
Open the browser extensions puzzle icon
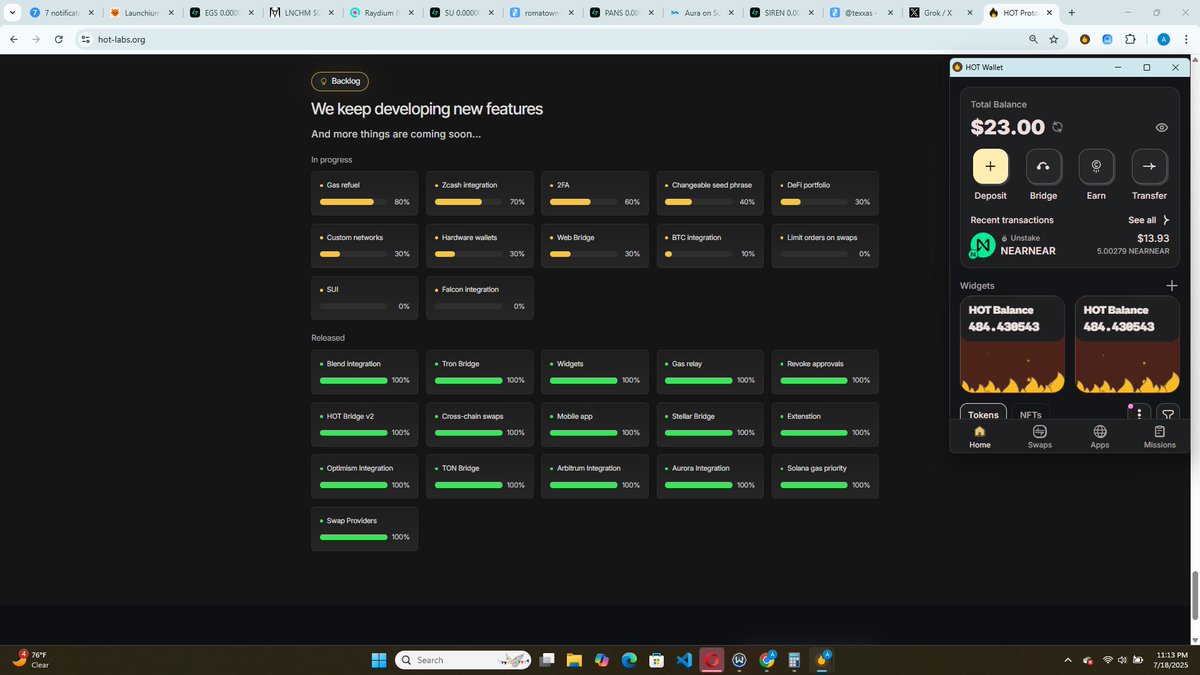pyautogui.click(x=1131, y=39)
